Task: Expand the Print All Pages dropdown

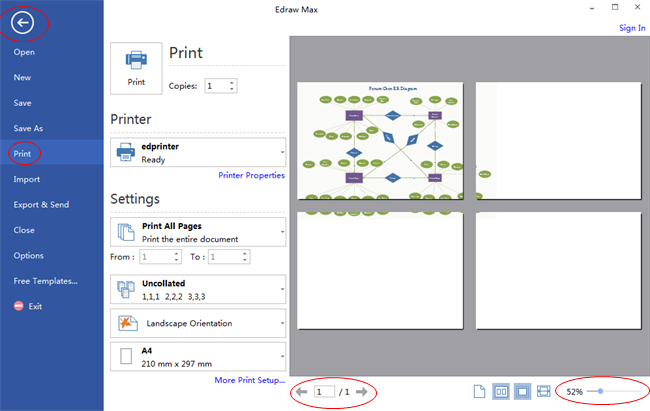Action: tap(284, 232)
